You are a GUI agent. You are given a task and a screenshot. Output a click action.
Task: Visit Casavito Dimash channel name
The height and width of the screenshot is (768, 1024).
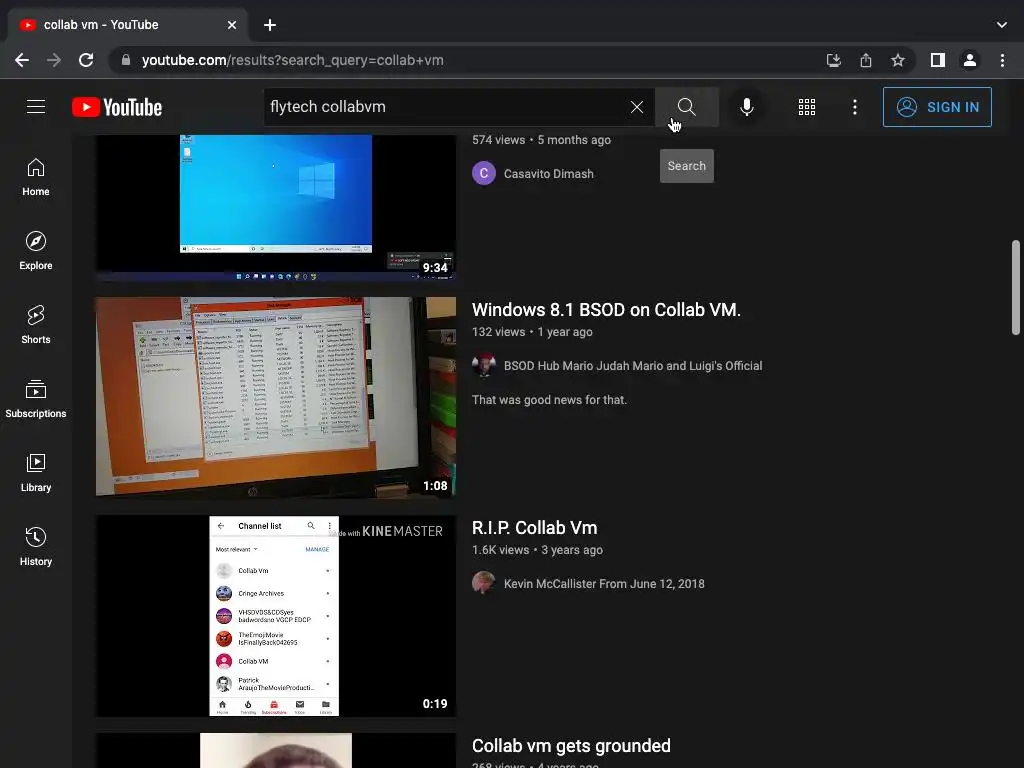coord(549,174)
